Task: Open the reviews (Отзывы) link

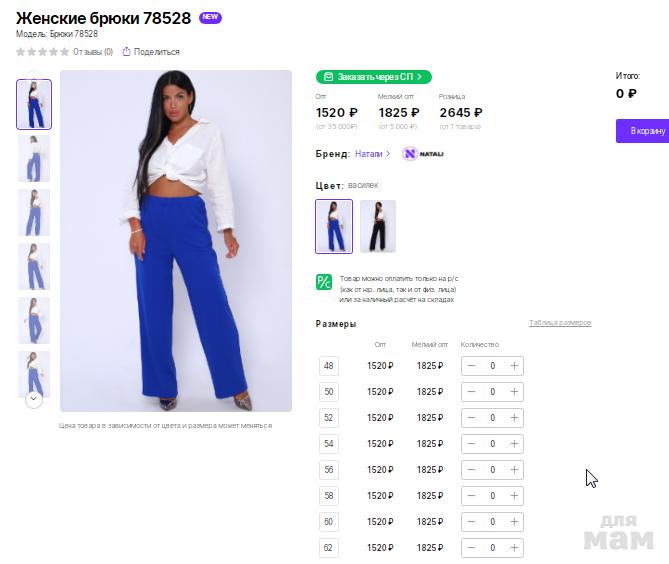Action: [x=93, y=52]
